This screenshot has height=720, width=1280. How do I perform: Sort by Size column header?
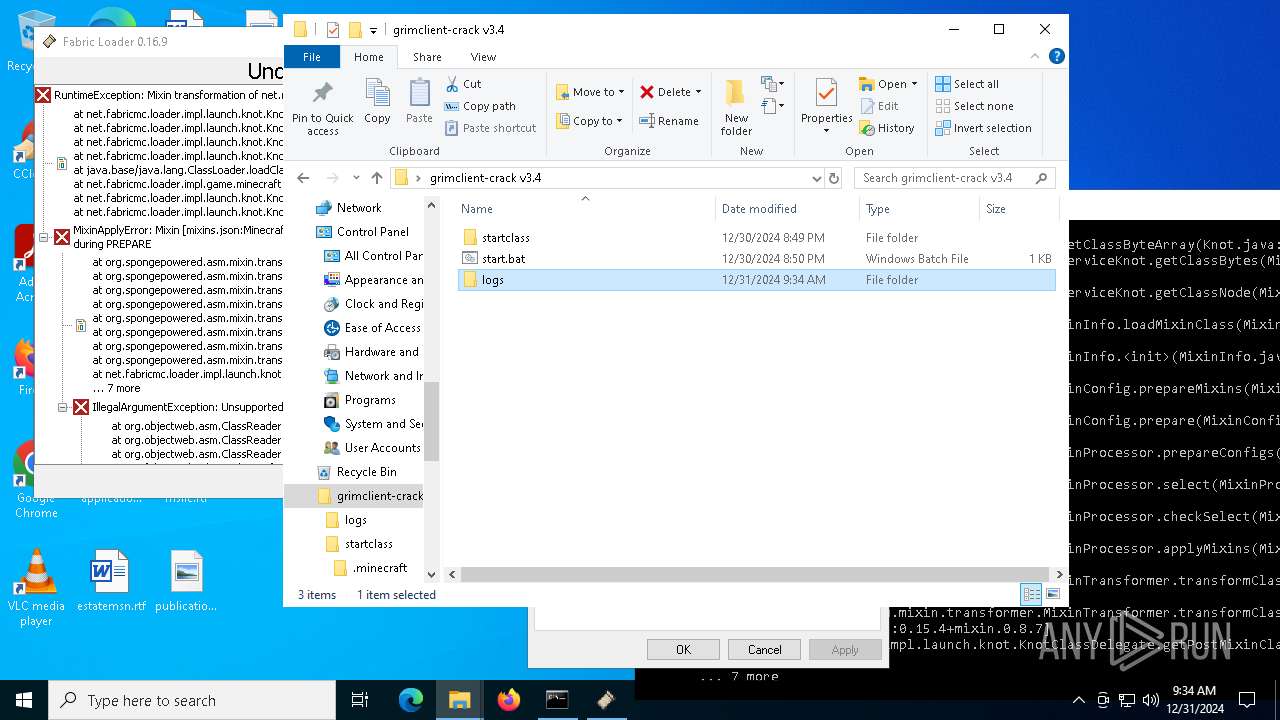1018,209
